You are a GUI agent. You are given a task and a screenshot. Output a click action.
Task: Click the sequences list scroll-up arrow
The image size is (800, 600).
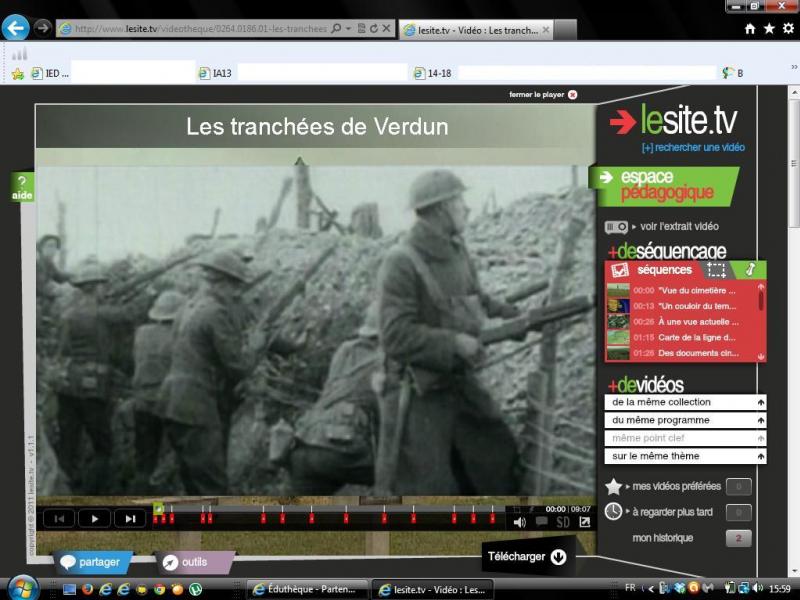pyautogui.click(x=761, y=287)
